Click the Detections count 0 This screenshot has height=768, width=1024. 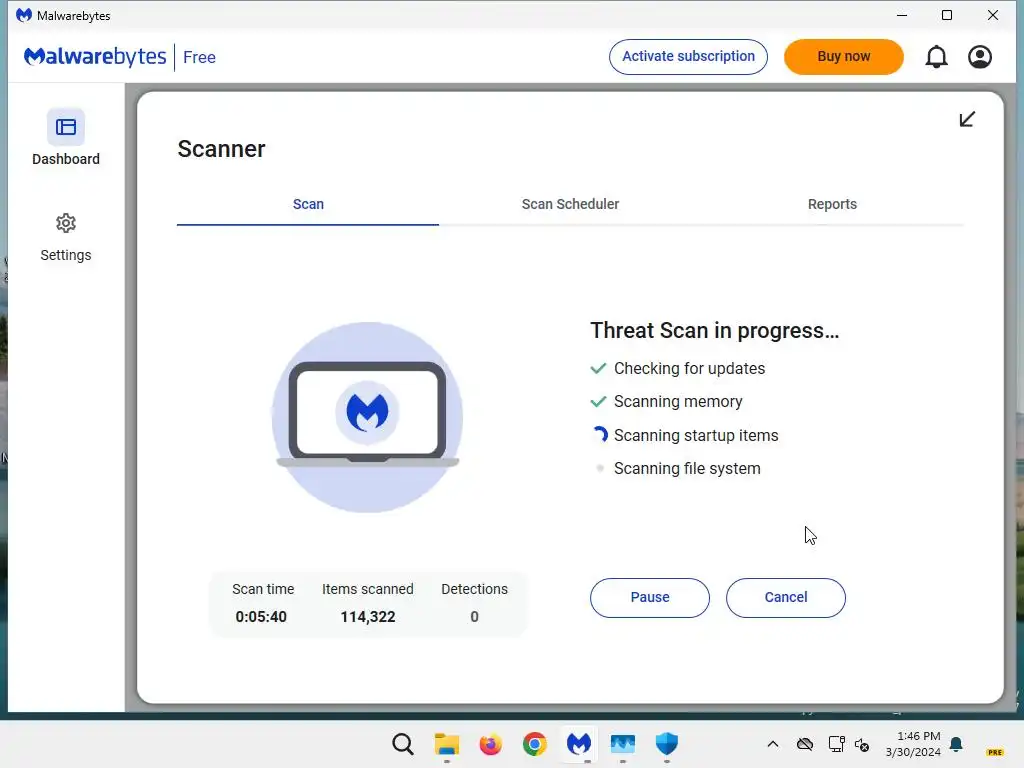click(475, 617)
